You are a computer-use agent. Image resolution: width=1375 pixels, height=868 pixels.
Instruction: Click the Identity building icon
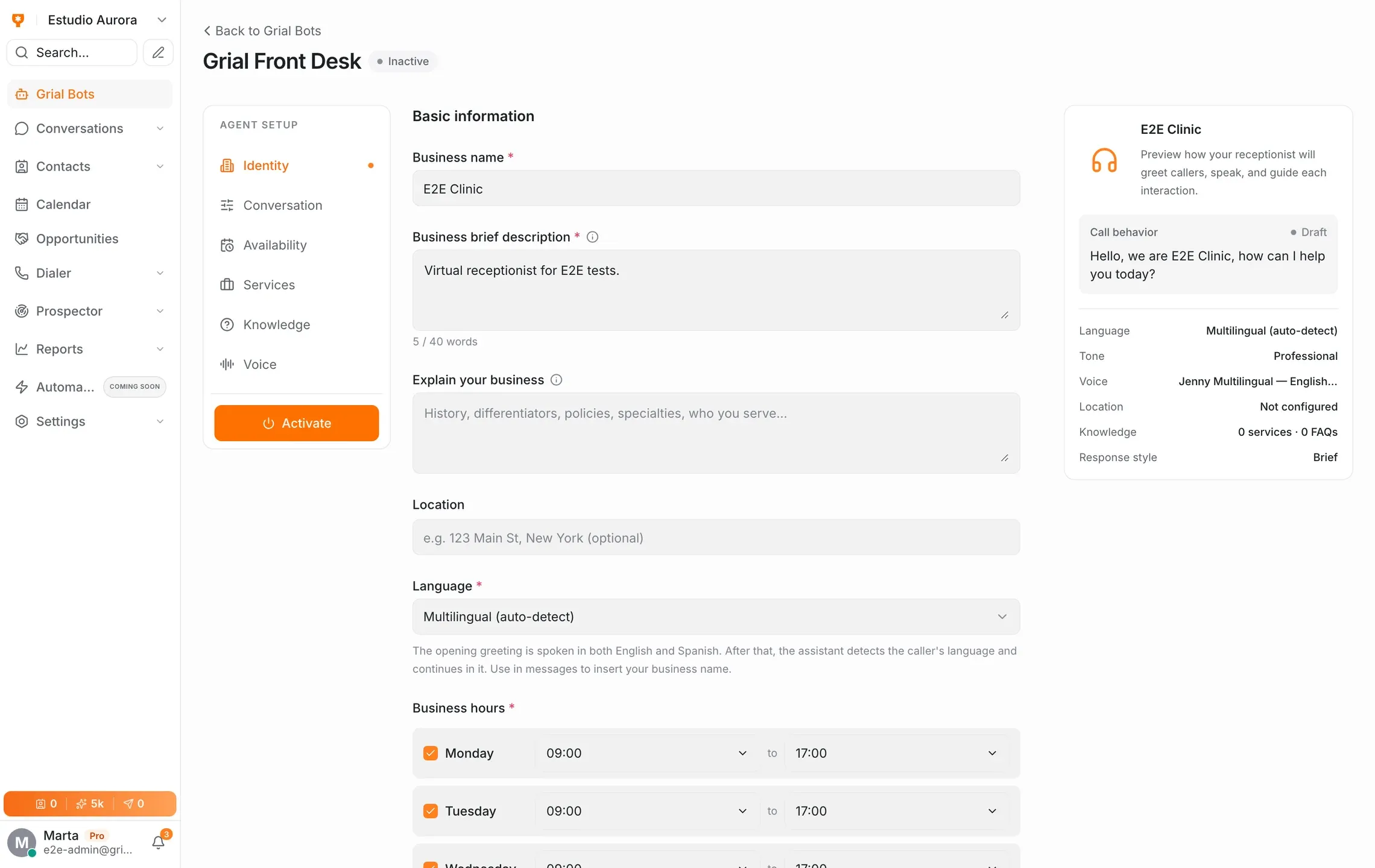(227, 165)
